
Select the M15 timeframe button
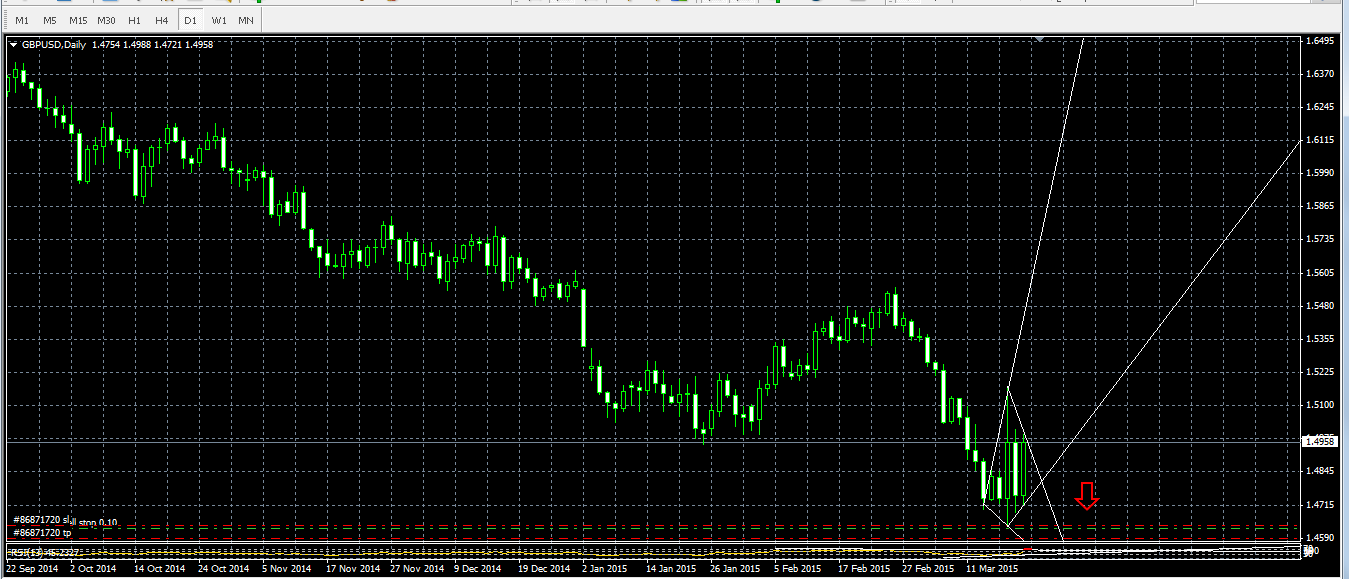point(78,20)
